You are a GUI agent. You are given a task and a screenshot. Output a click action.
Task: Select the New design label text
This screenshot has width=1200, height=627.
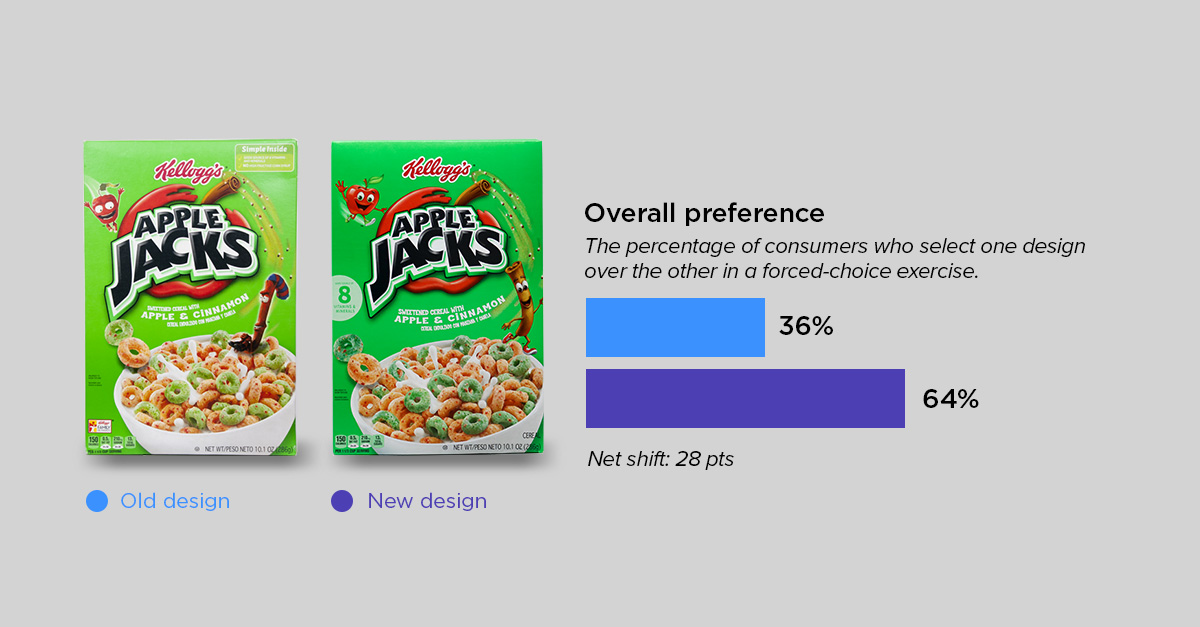point(427,501)
